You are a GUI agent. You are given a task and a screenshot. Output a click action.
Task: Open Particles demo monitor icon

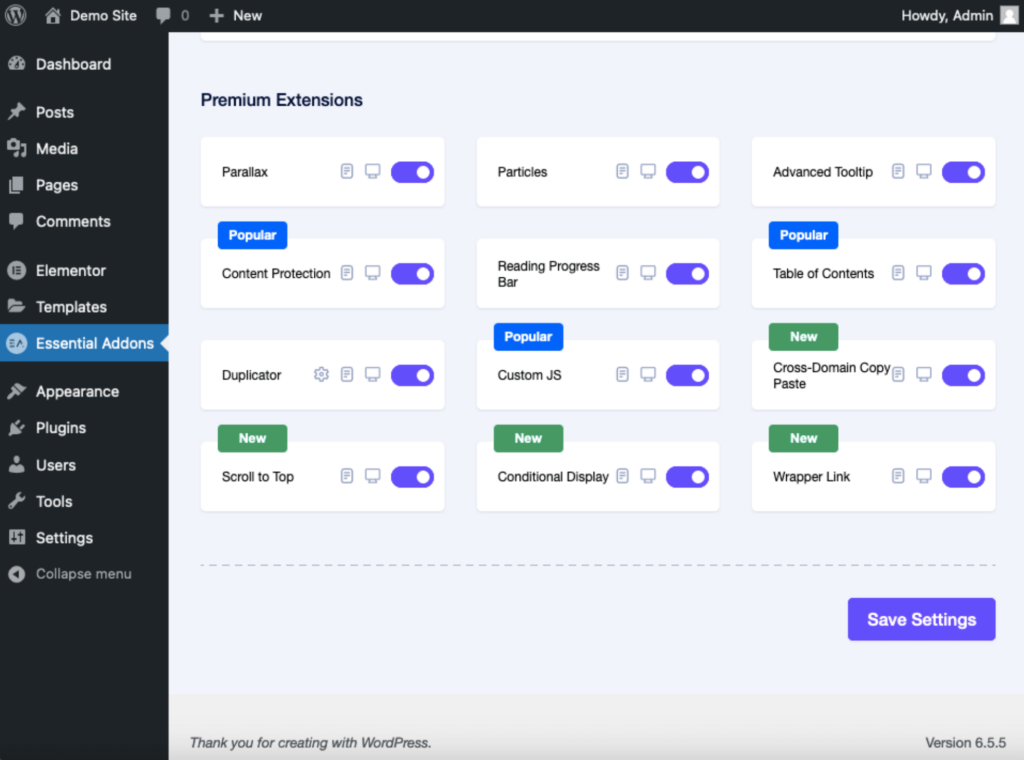click(x=648, y=172)
